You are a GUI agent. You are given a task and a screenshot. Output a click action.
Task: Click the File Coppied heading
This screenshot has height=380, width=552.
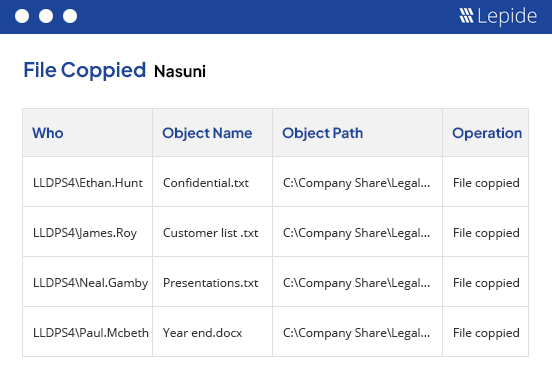(x=84, y=70)
